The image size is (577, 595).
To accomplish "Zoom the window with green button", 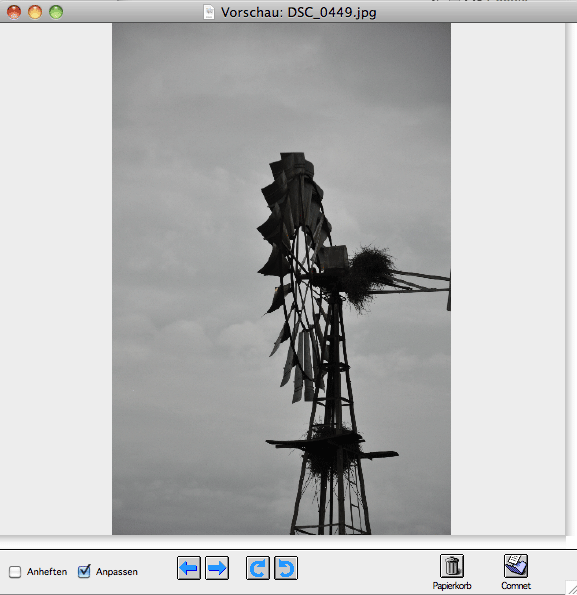I will click(x=56, y=12).
